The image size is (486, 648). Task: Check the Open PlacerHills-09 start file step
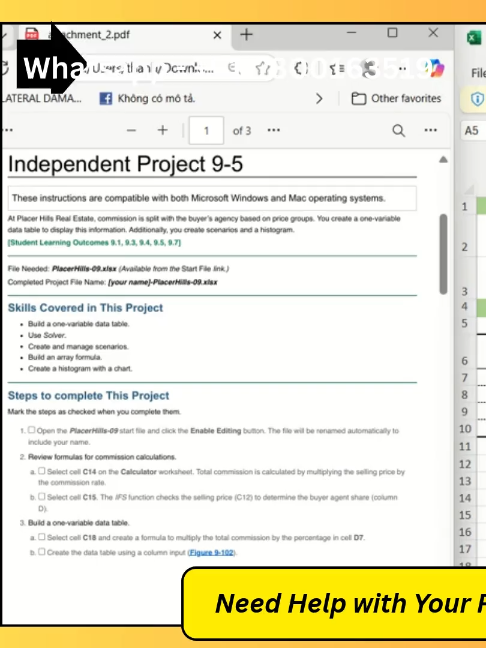coord(31,430)
